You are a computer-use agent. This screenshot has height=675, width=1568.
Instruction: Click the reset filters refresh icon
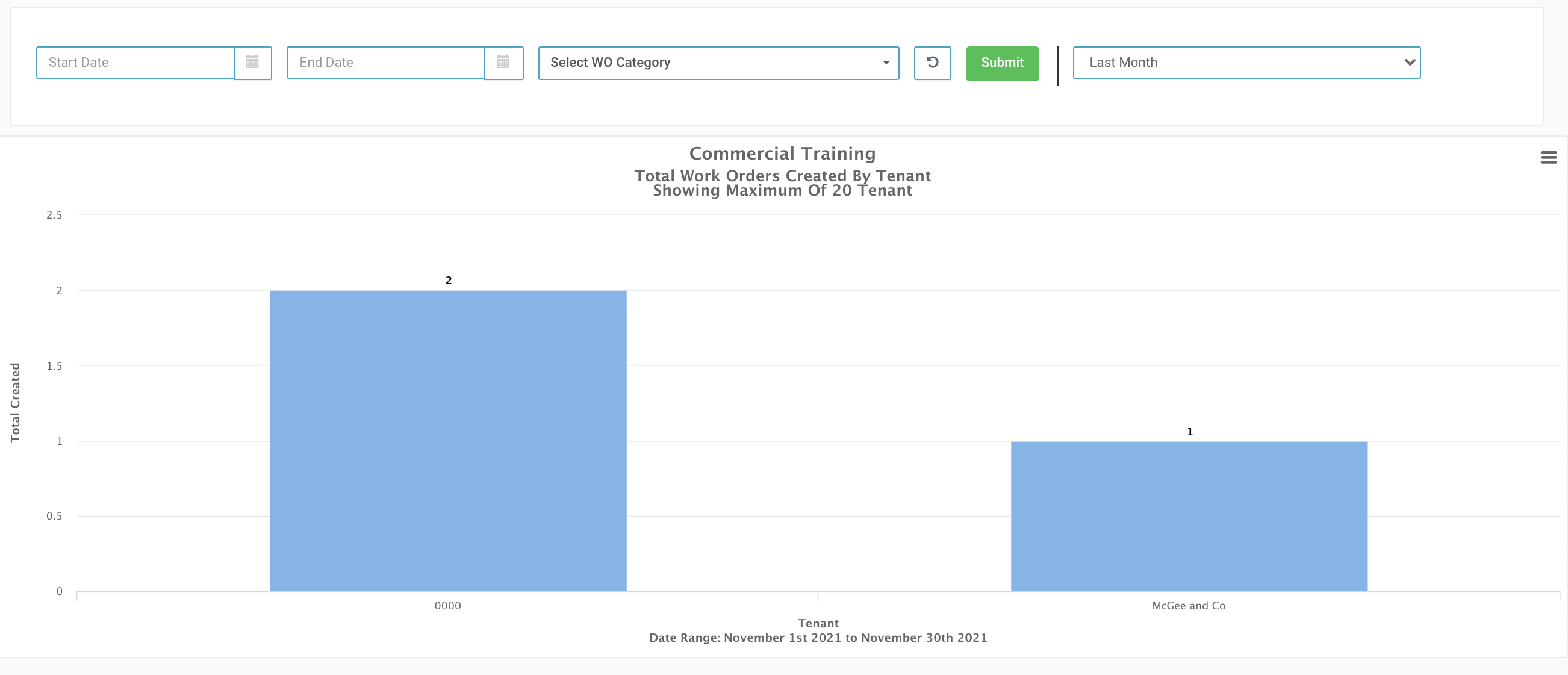coord(932,62)
